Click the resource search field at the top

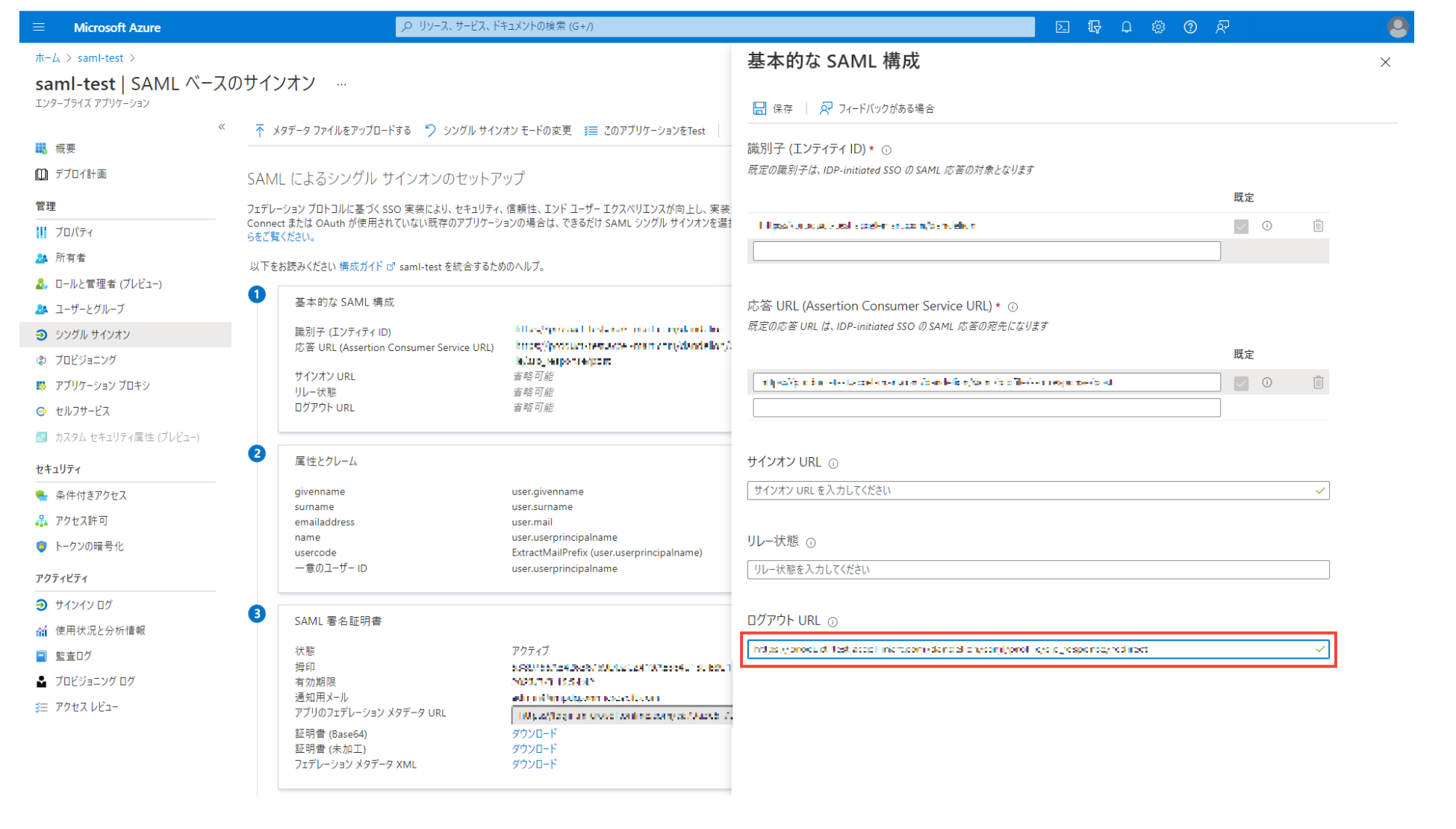[x=715, y=27]
